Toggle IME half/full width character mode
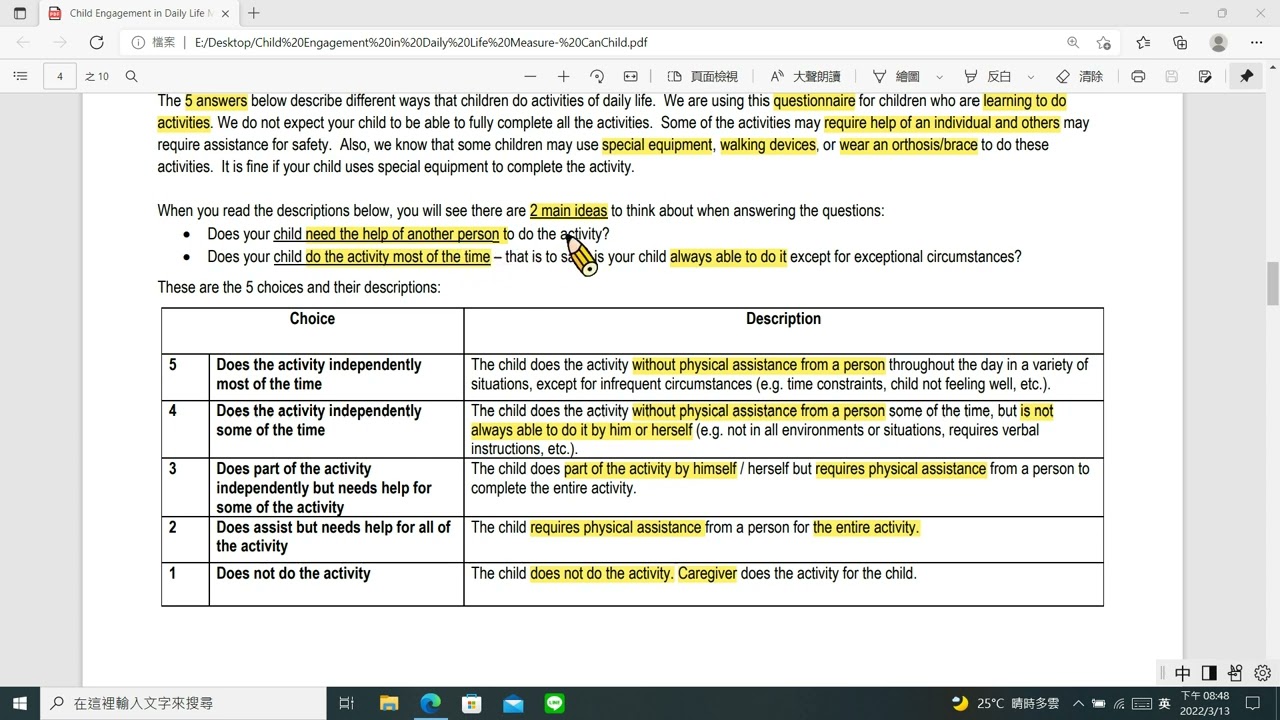Screen dimensions: 1280x720 [1209, 673]
